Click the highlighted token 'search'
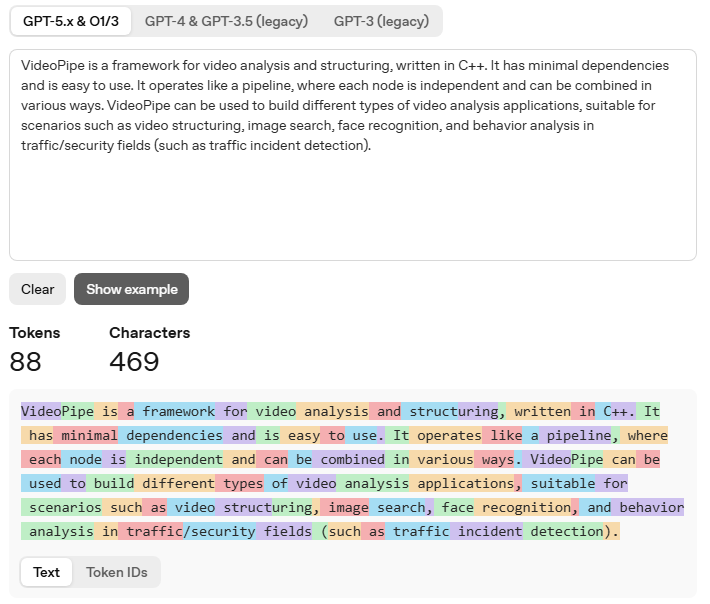Screen dimensions: 710x604 pos(397,507)
